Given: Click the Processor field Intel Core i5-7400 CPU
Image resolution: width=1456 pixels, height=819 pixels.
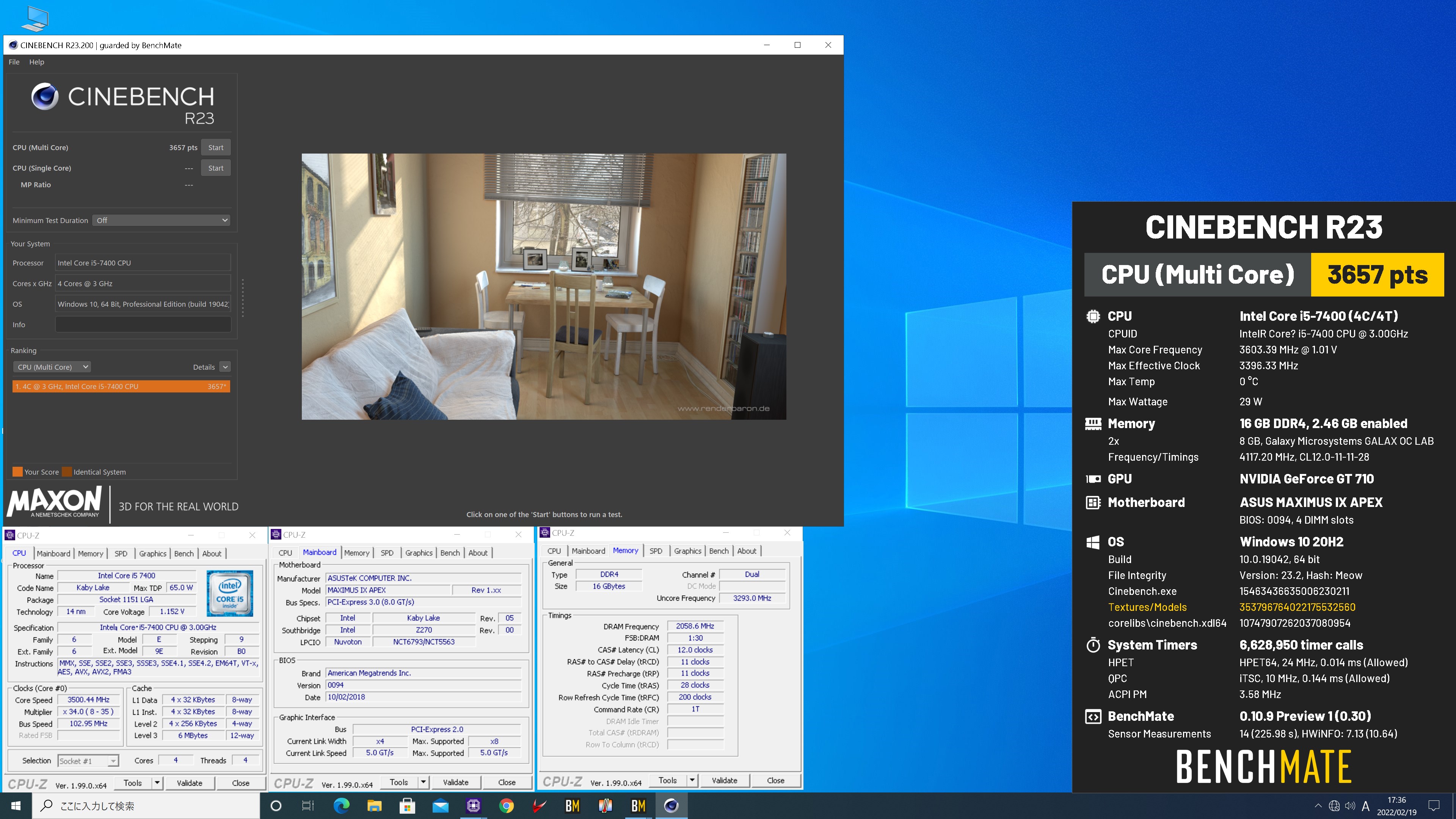Looking at the screenshot, I should [x=143, y=263].
